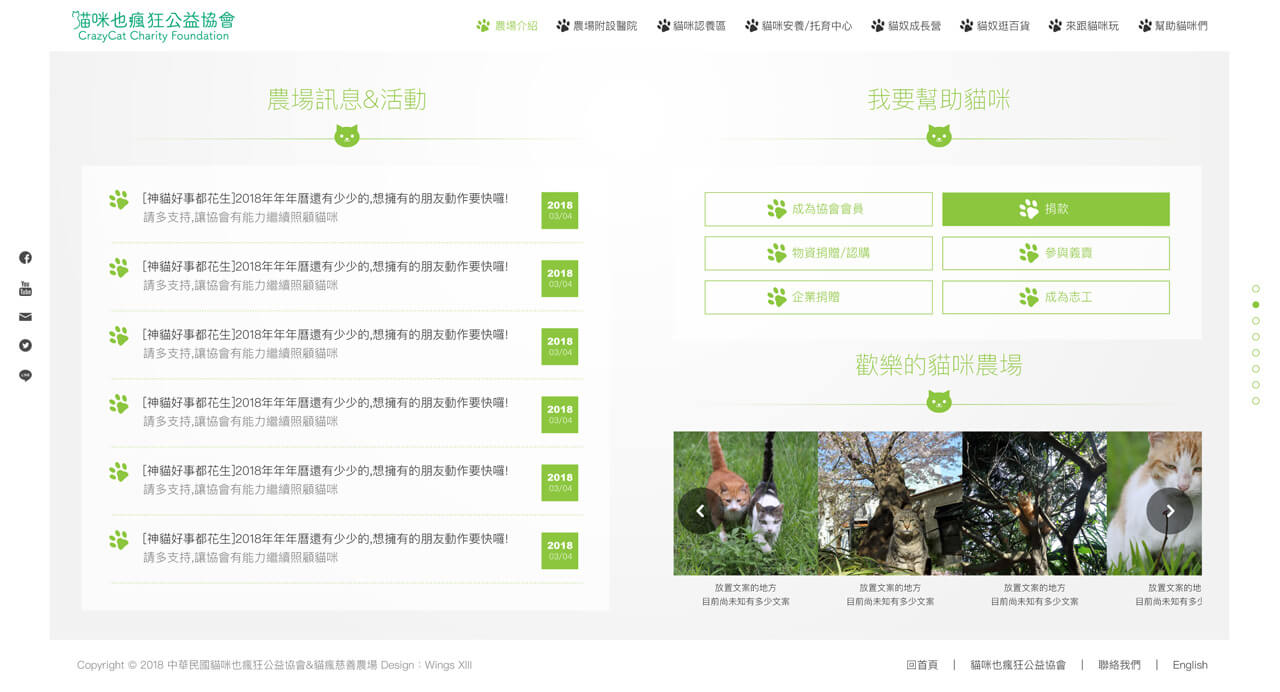Screen dimensions: 1280x692
Task: Jump to the last page indicator dot
Action: pos(1256,401)
